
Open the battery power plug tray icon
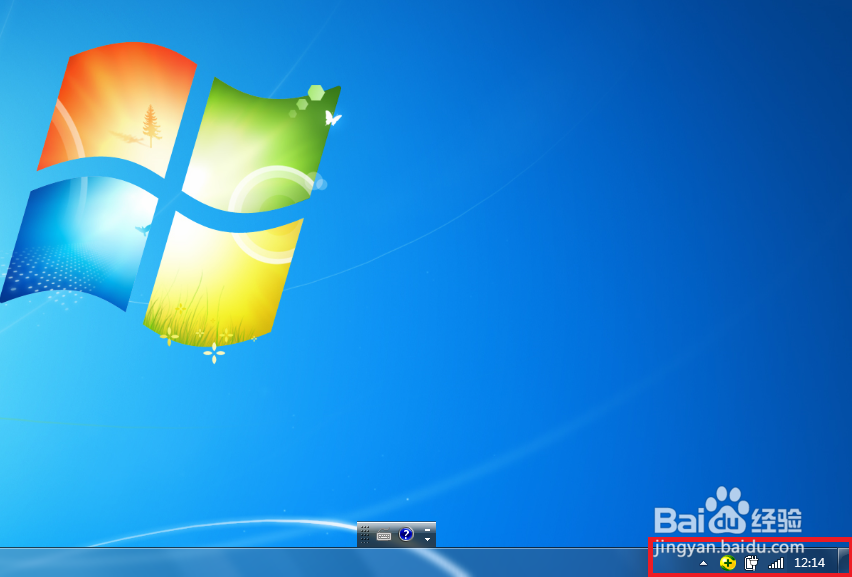click(751, 563)
